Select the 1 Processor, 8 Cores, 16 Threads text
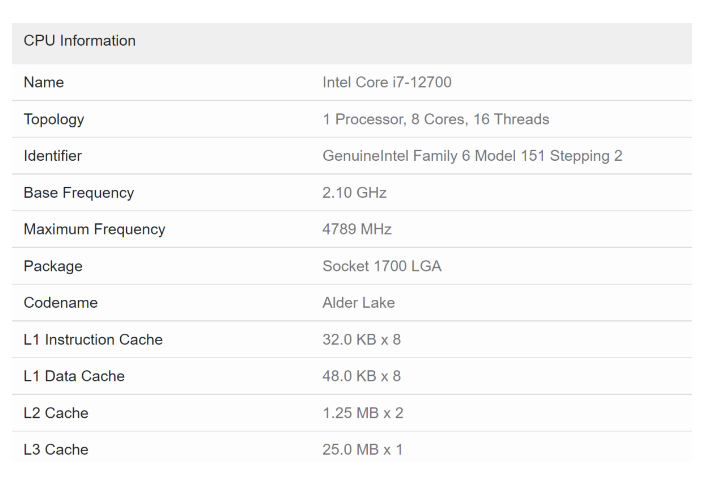702x486 pixels. [x=435, y=120]
